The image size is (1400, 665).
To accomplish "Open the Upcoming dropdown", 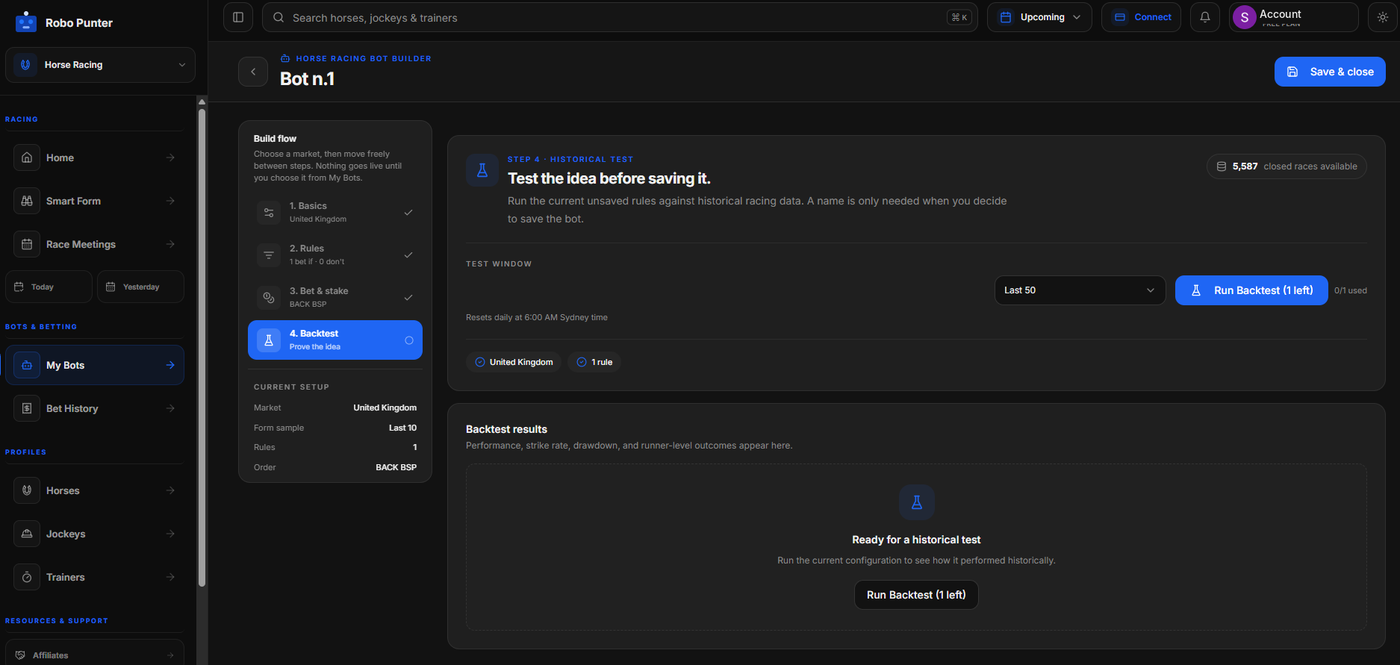I will (1040, 17).
